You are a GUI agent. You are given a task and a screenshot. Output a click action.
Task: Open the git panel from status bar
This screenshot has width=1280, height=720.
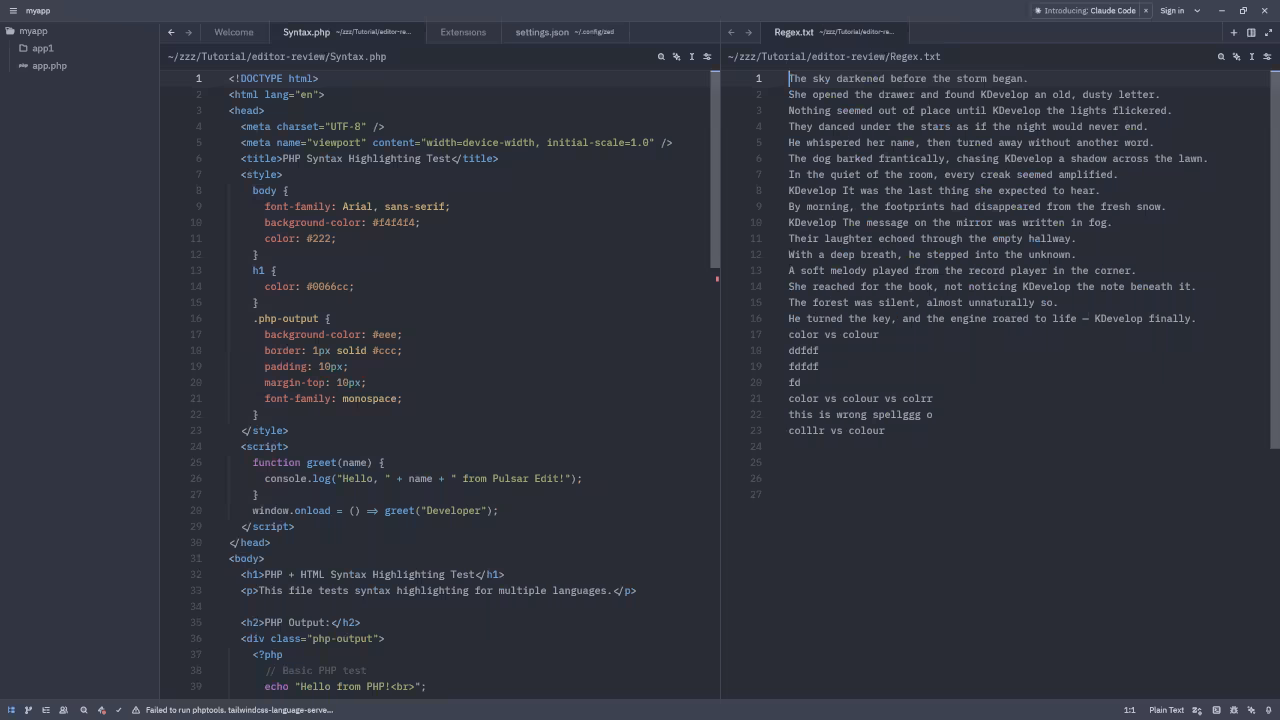[x=28, y=710]
